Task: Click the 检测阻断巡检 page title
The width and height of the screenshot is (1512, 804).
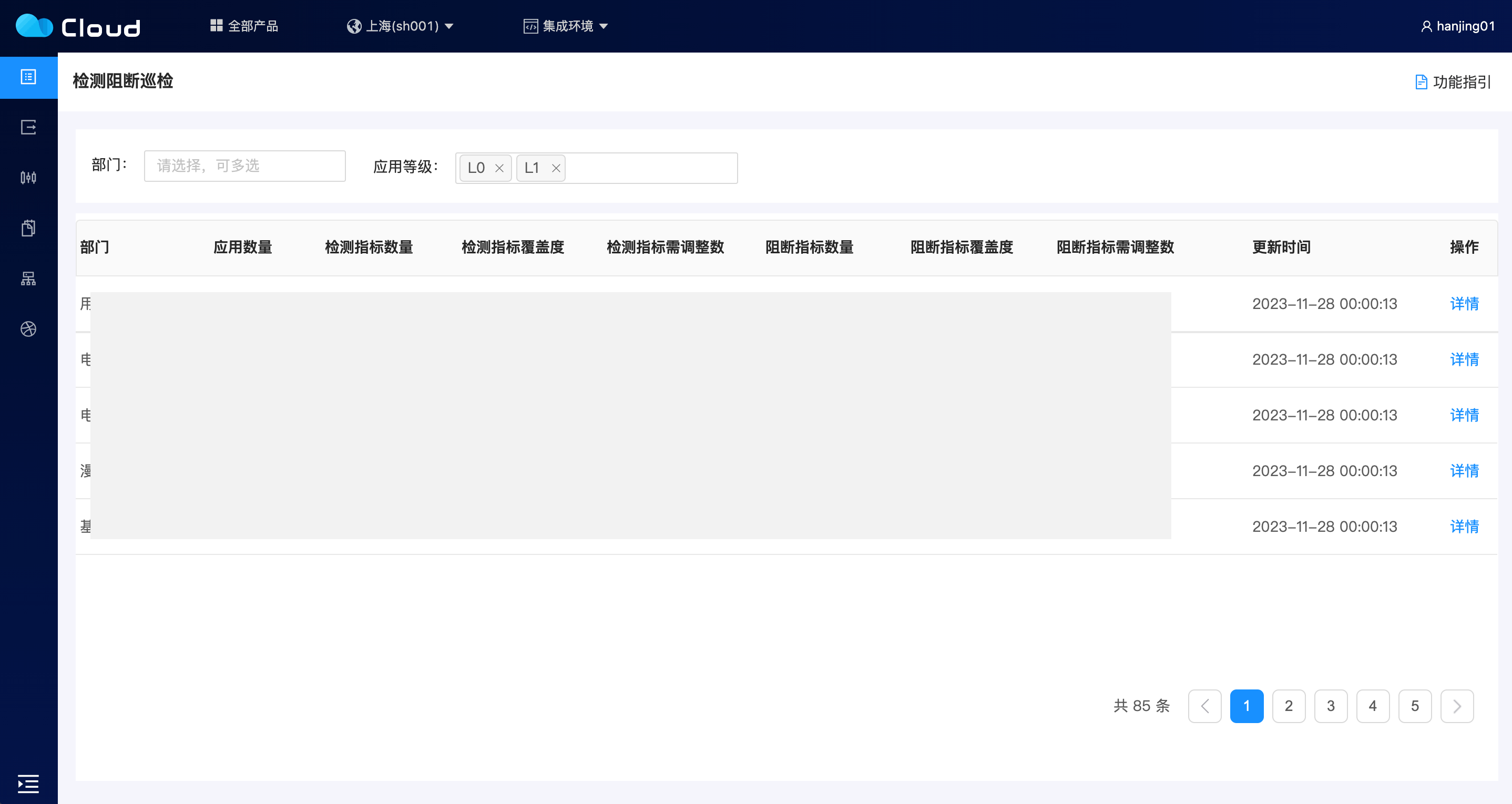Action: [122, 81]
